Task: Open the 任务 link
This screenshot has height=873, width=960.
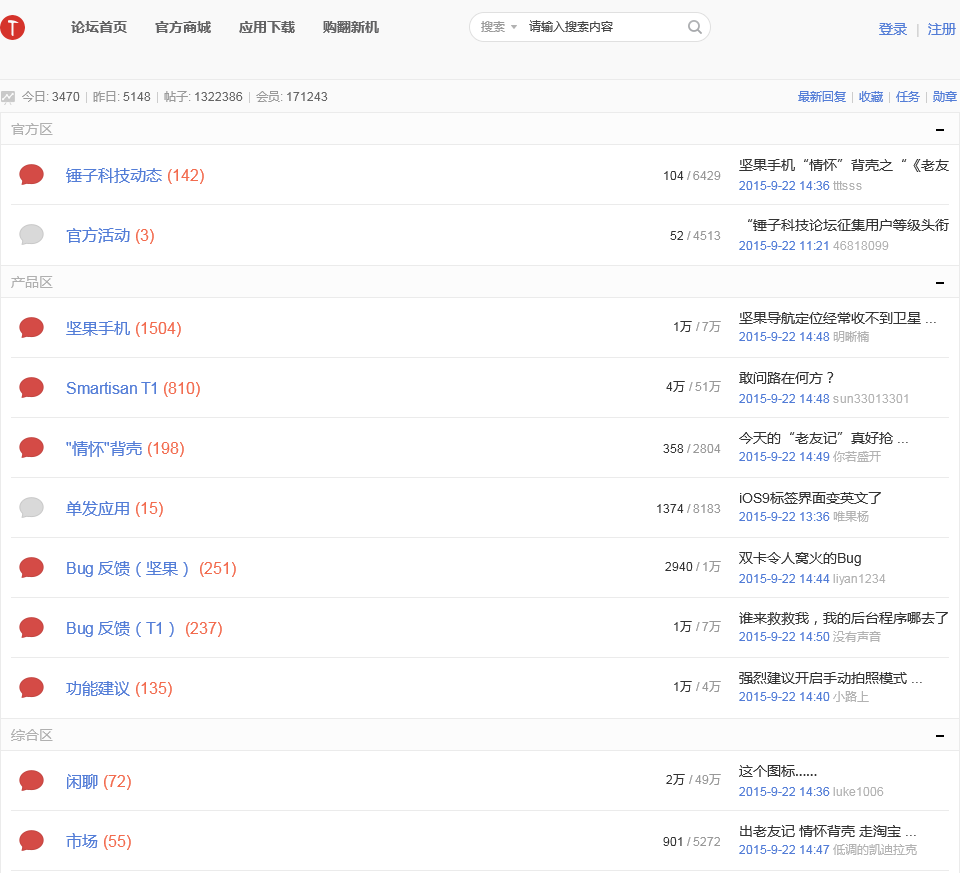Action: 907,97
